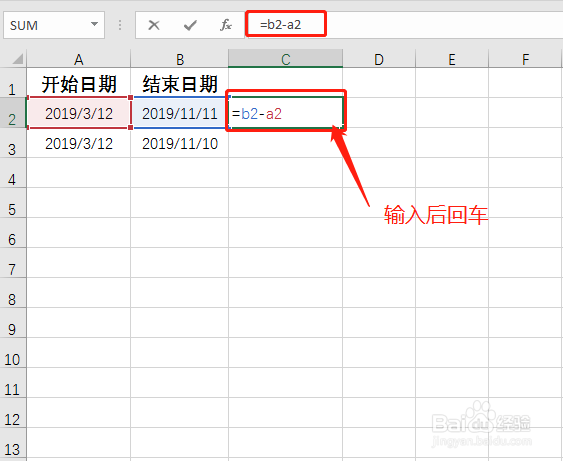This screenshot has height=461, width=563.
Task: Click the 开始日期 header cell
Action: [79, 83]
